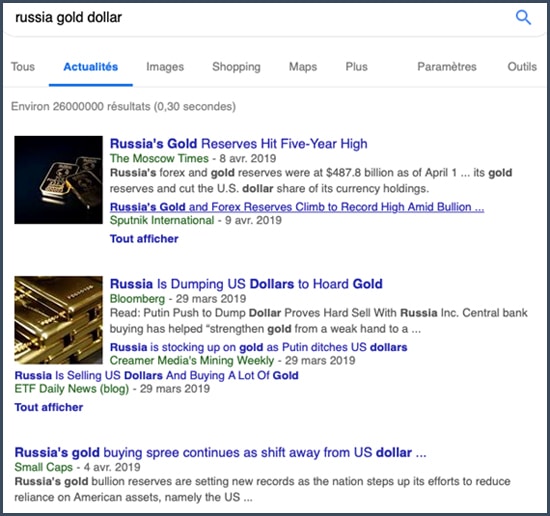Select the Actualités tab

(90, 67)
